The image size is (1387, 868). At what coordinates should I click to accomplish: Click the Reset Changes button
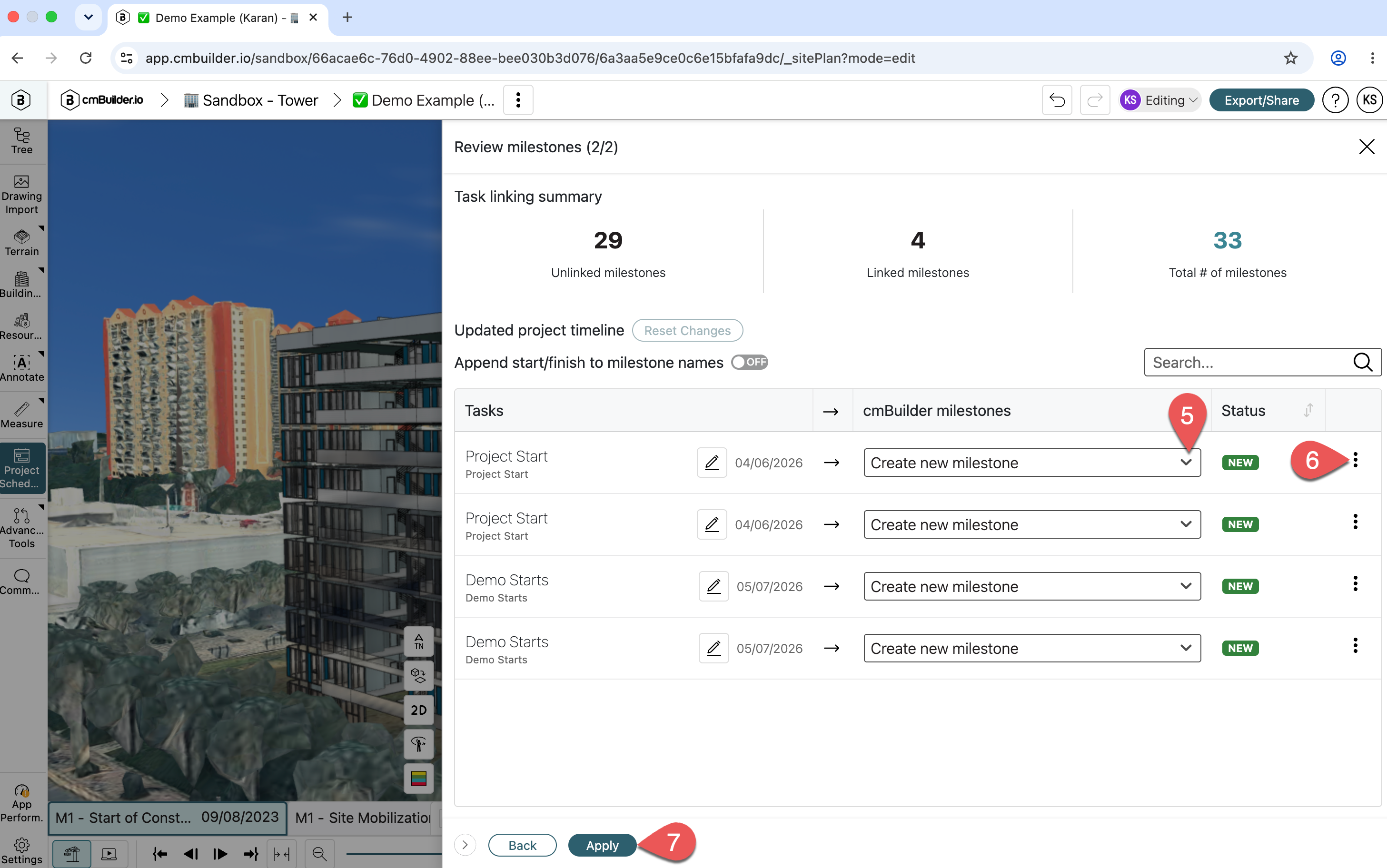tap(687, 331)
